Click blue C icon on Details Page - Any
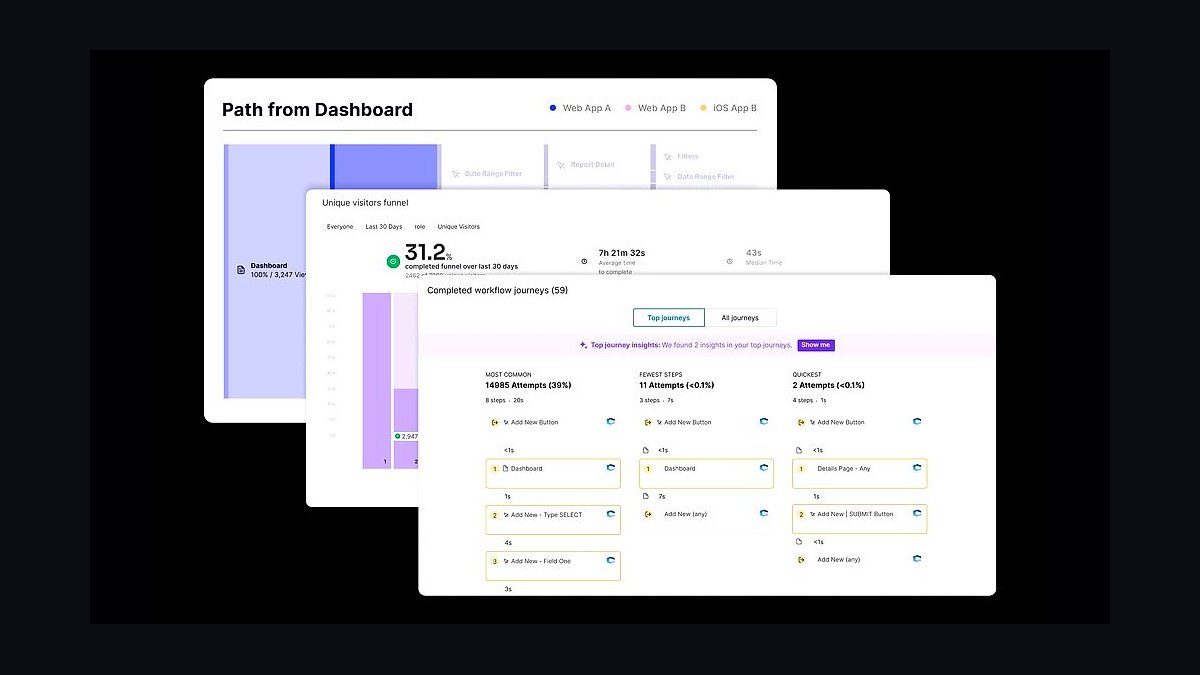Image resolution: width=1200 pixels, height=675 pixels. coord(917,468)
